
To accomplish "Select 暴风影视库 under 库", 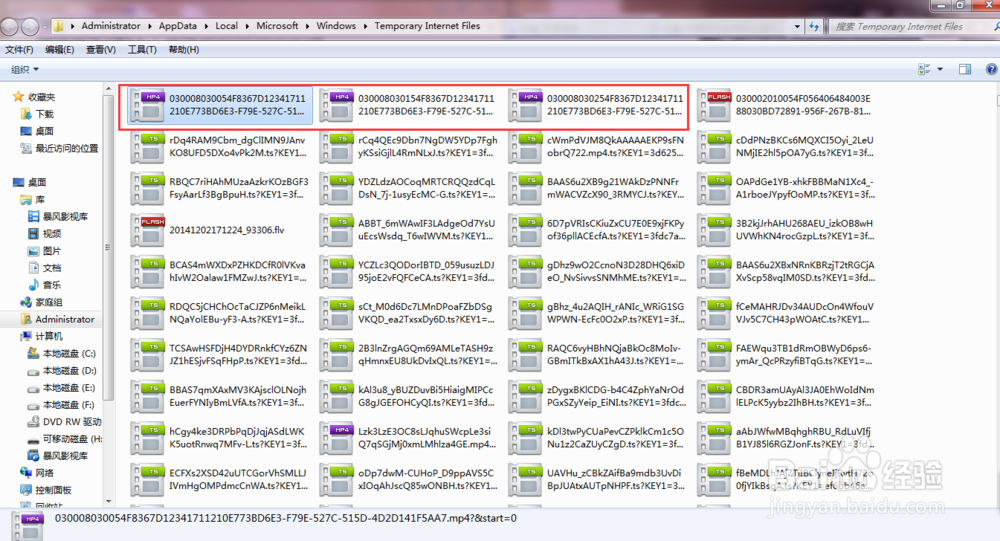I will tap(58, 217).
